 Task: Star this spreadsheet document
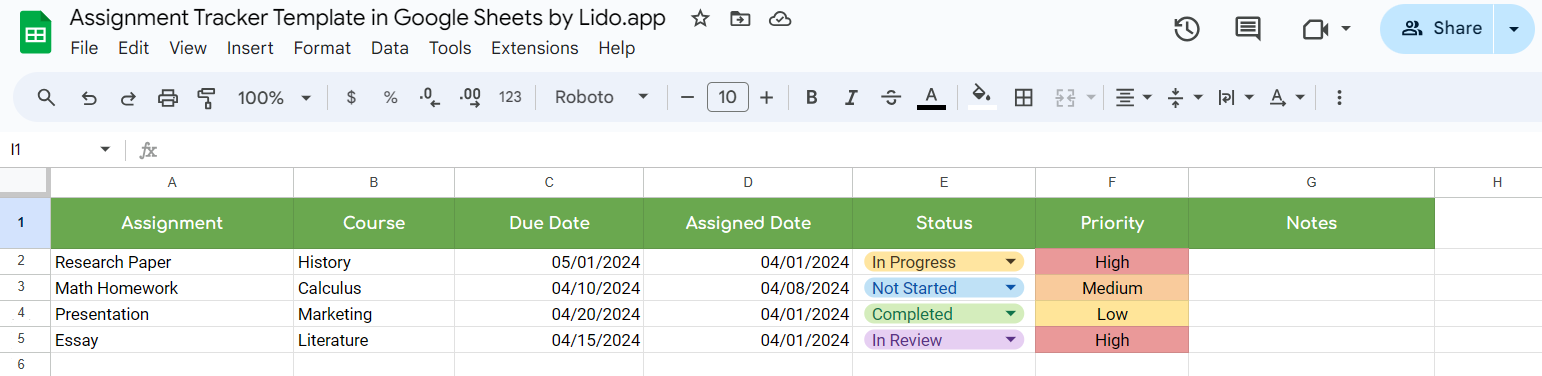tap(701, 19)
